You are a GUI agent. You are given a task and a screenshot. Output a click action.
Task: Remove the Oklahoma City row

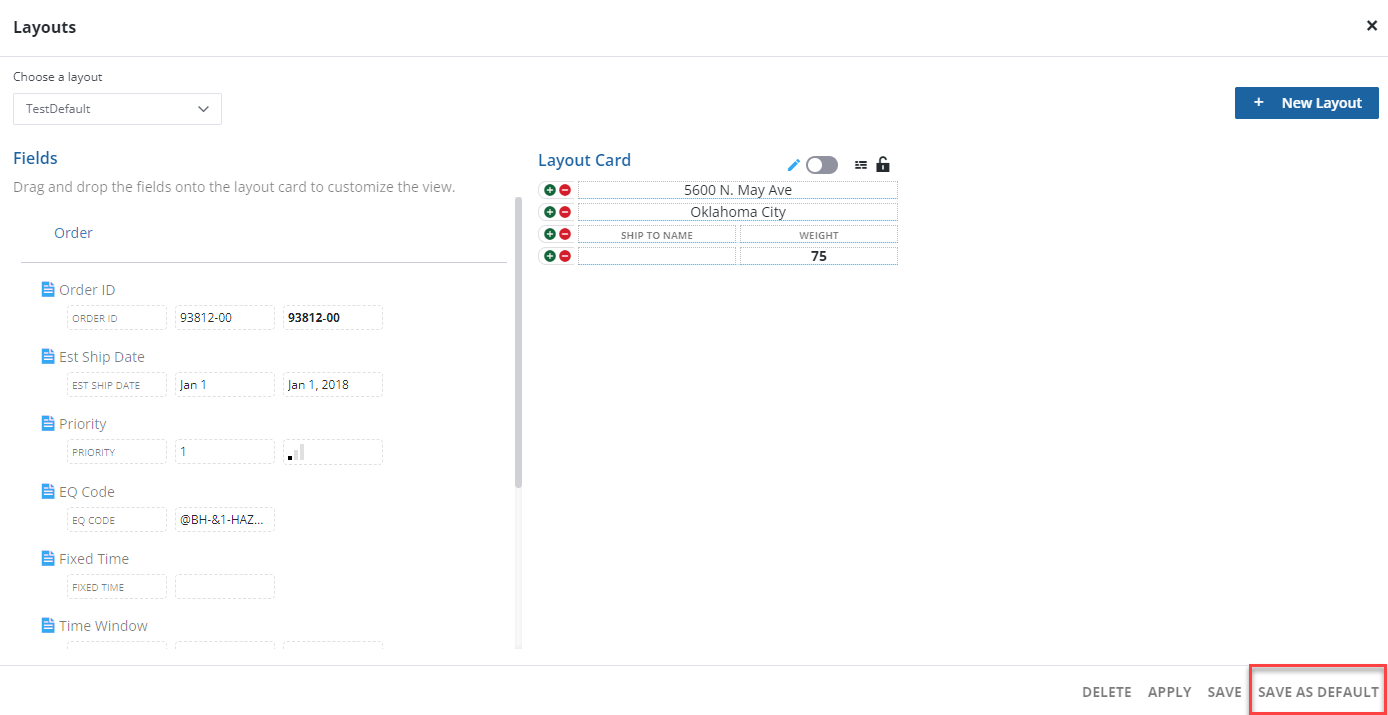[565, 212]
